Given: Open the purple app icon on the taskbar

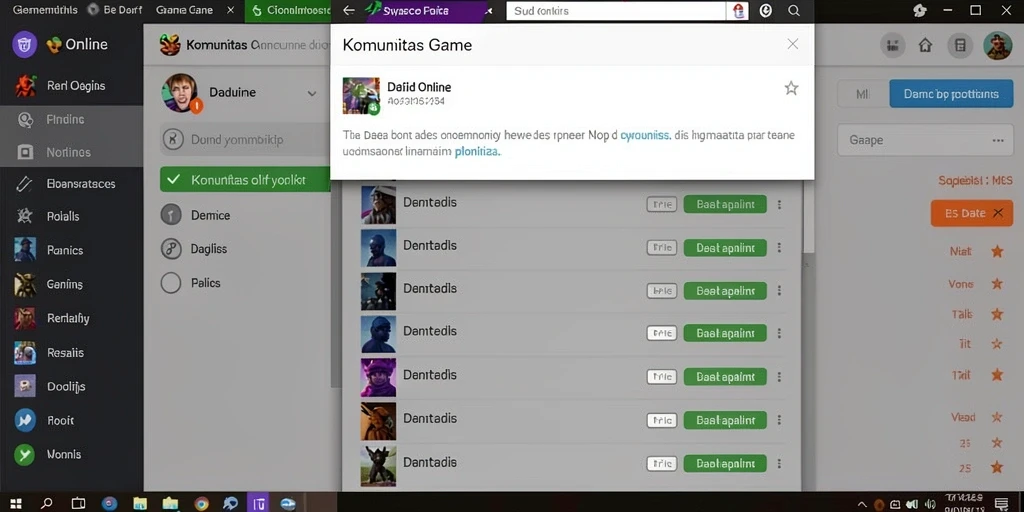Looking at the screenshot, I should point(259,504).
